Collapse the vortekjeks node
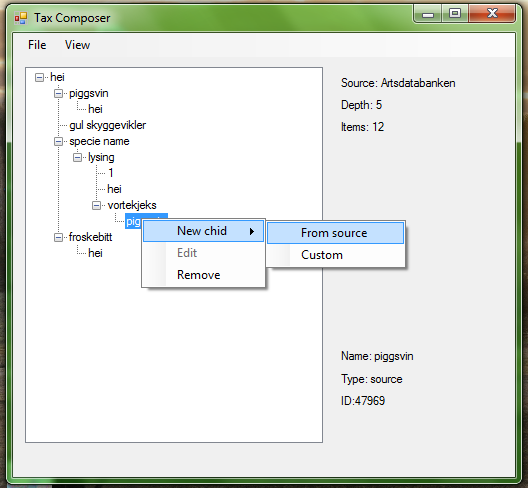 click(97, 205)
